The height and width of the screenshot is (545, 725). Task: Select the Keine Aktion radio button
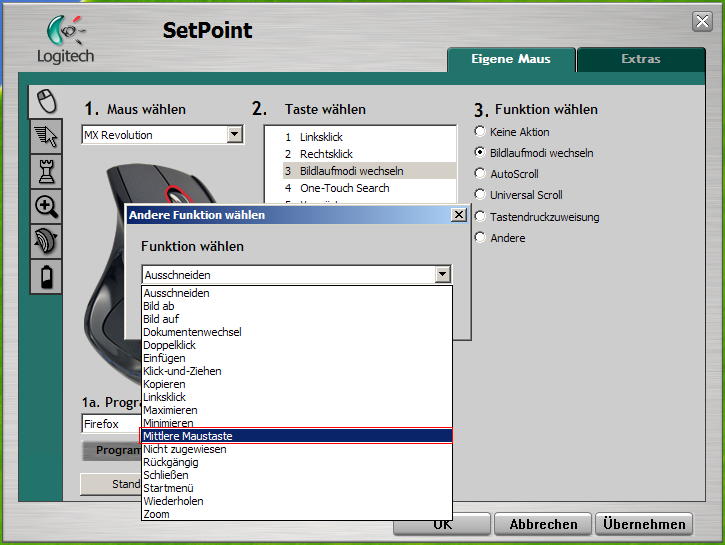pos(480,132)
